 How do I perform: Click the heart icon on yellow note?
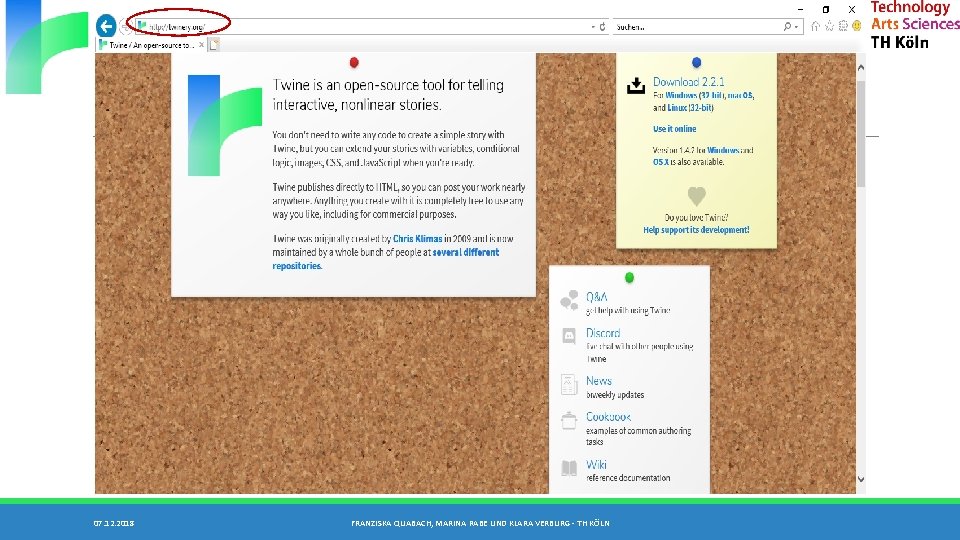click(697, 196)
